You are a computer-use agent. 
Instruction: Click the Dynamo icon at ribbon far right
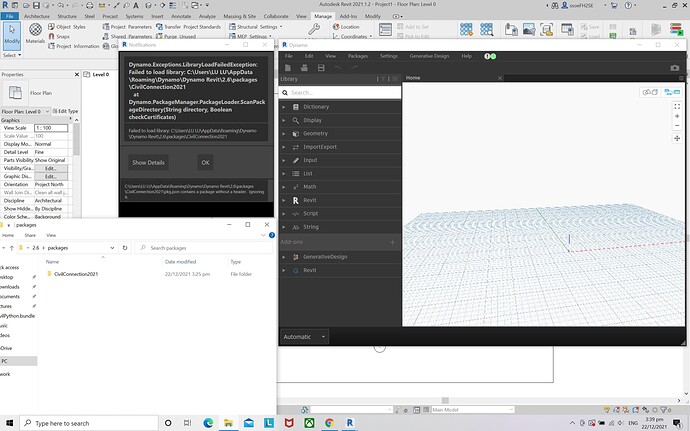pos(676,29)
